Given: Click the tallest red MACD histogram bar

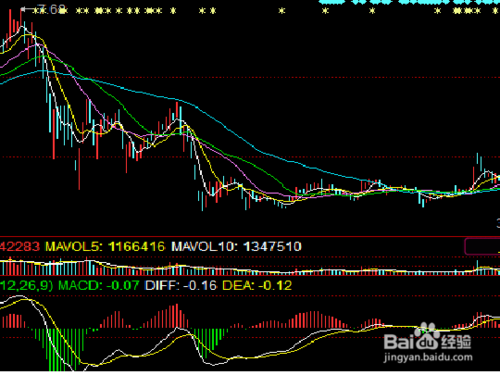Looking at the screenshot, I should [177, 316].
